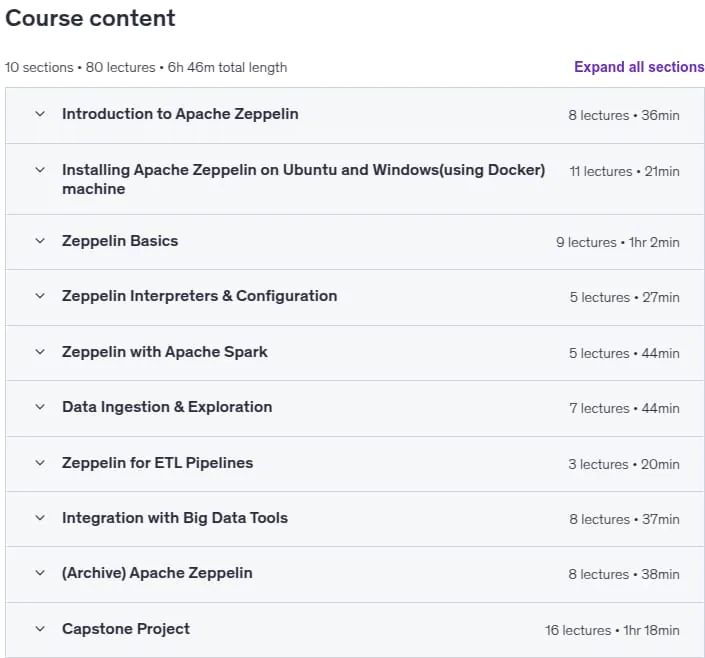This screenshot has height=658, width=705.
Task: Click the 16 lectures • 1hr 18min label
Action: click(612, 630)
